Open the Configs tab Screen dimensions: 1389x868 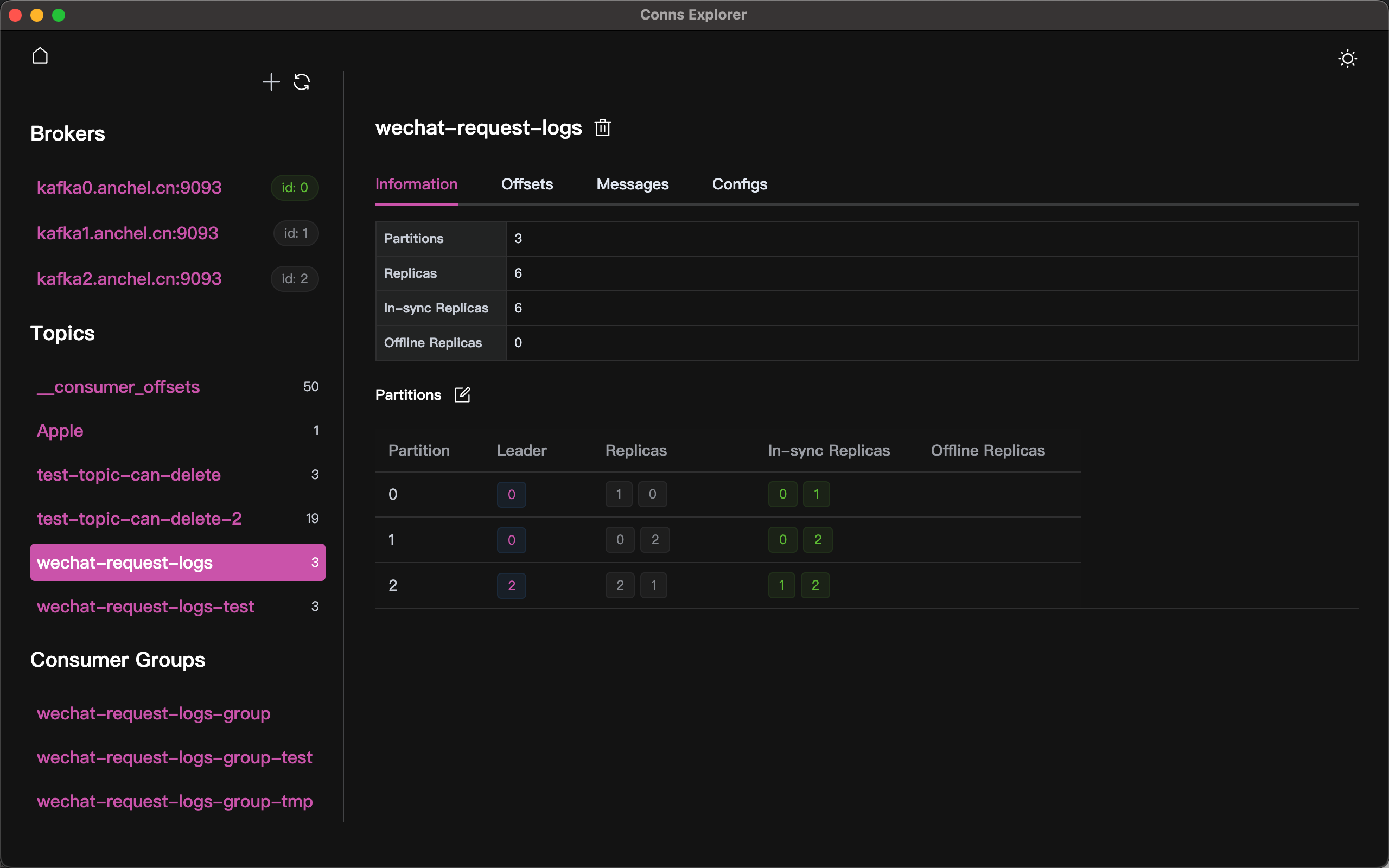click(x=740, y=184)
